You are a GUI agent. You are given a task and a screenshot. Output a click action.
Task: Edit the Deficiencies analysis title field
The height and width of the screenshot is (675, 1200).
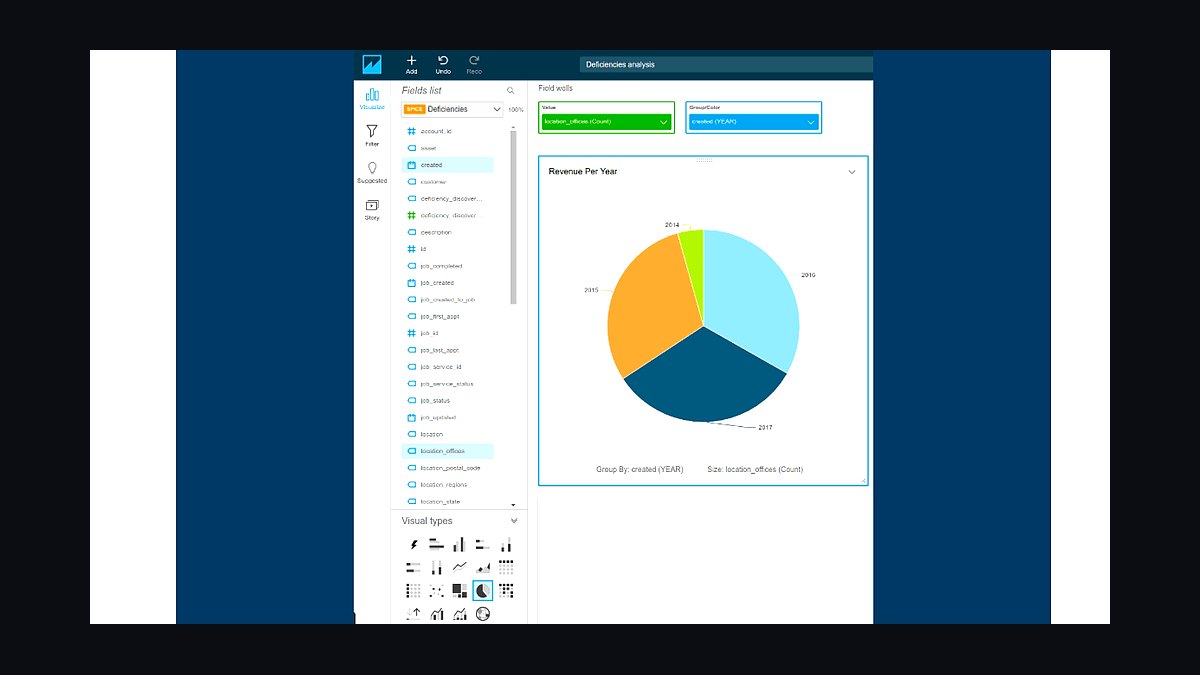[x=725, y=65]
